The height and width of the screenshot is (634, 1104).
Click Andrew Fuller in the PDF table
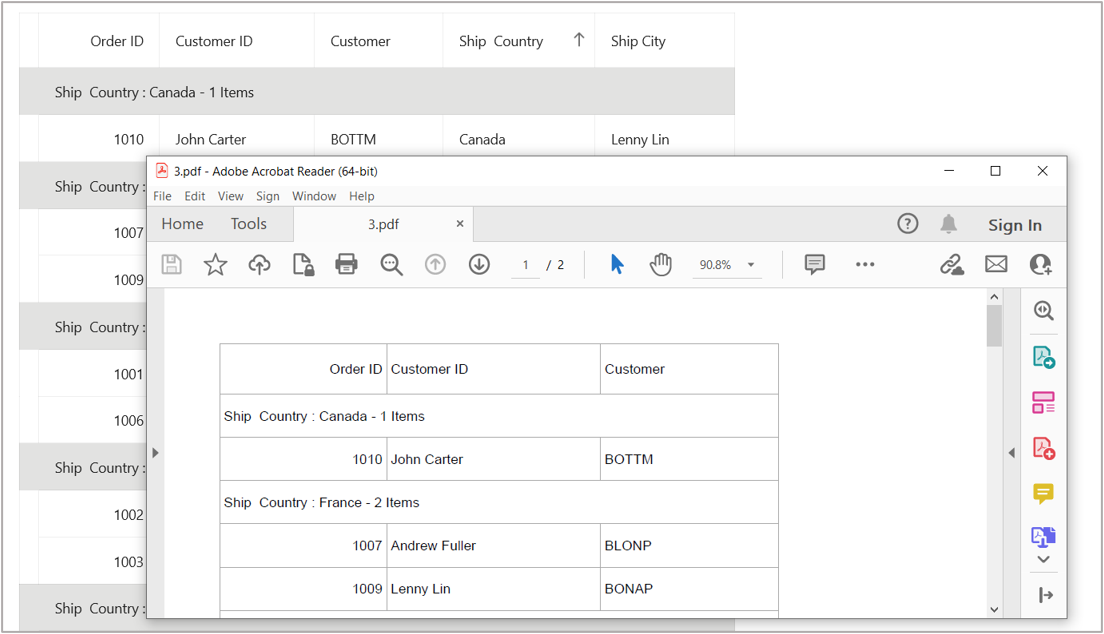tap(433, 545)
